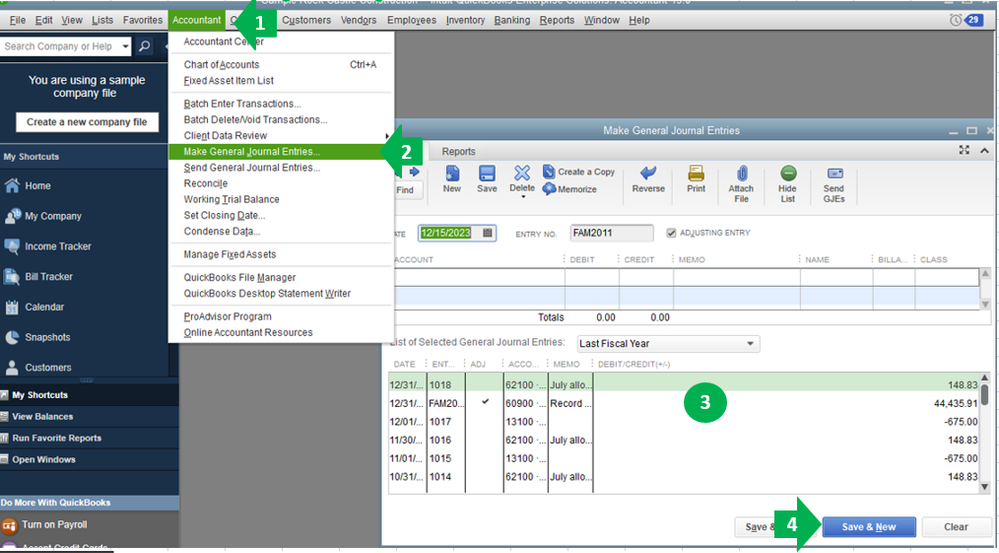The height and width of the screenshot is (553, 999).
Task: Choose Working Trial Balance from menu
Action: coord(231,199)
